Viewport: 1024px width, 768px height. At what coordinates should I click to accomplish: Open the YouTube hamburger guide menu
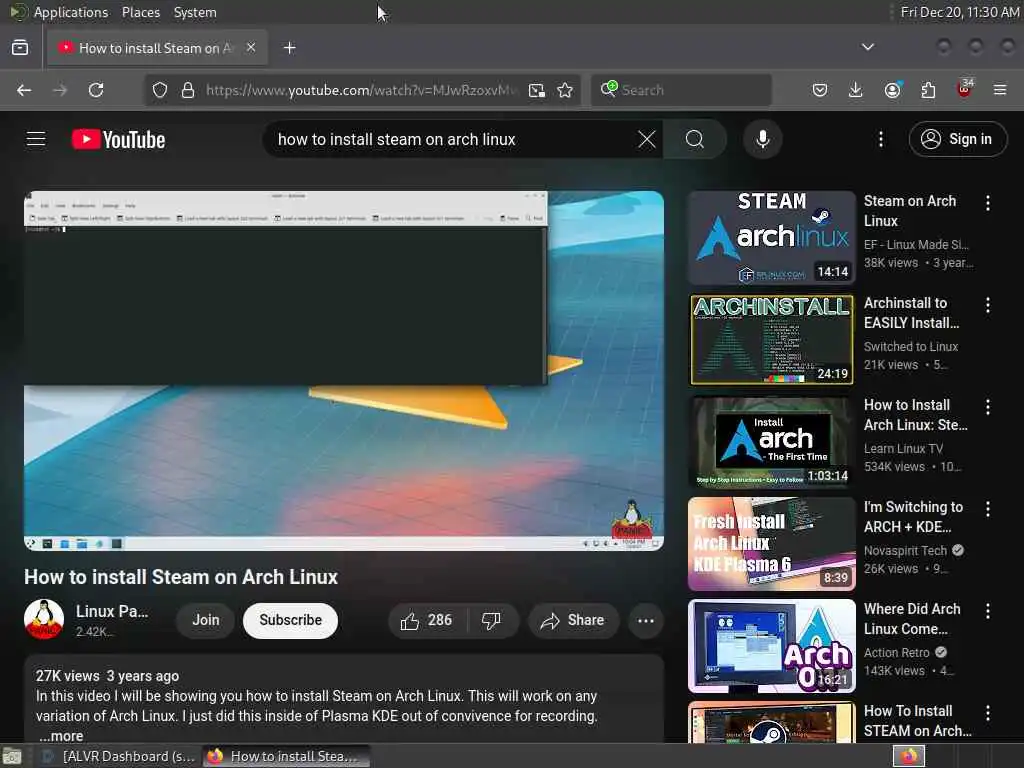[36, 139]
